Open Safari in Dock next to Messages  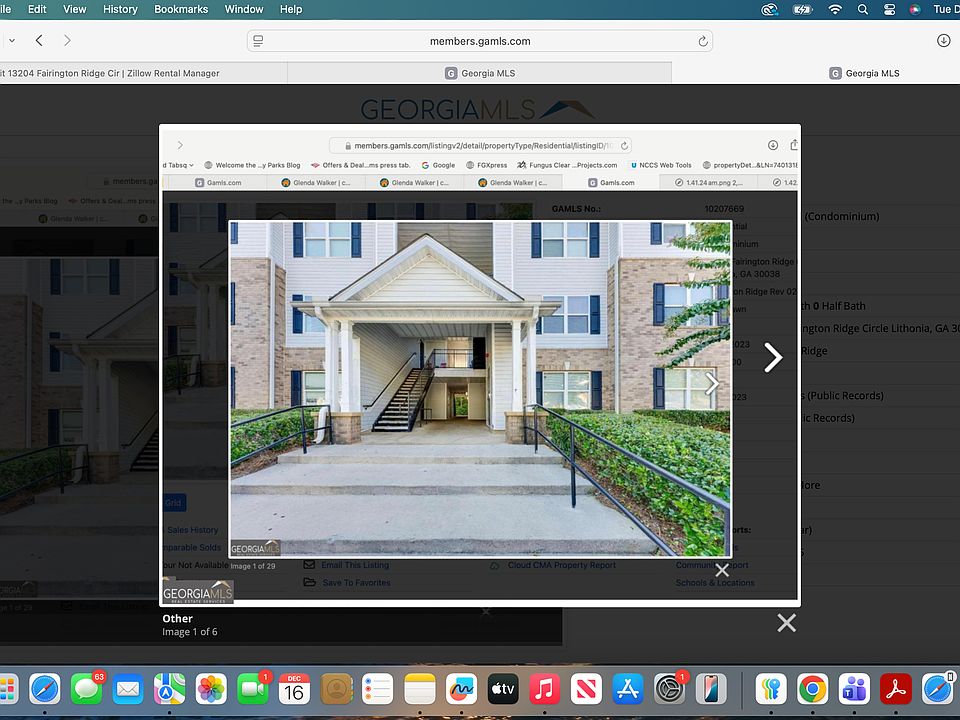coord(45,689)
